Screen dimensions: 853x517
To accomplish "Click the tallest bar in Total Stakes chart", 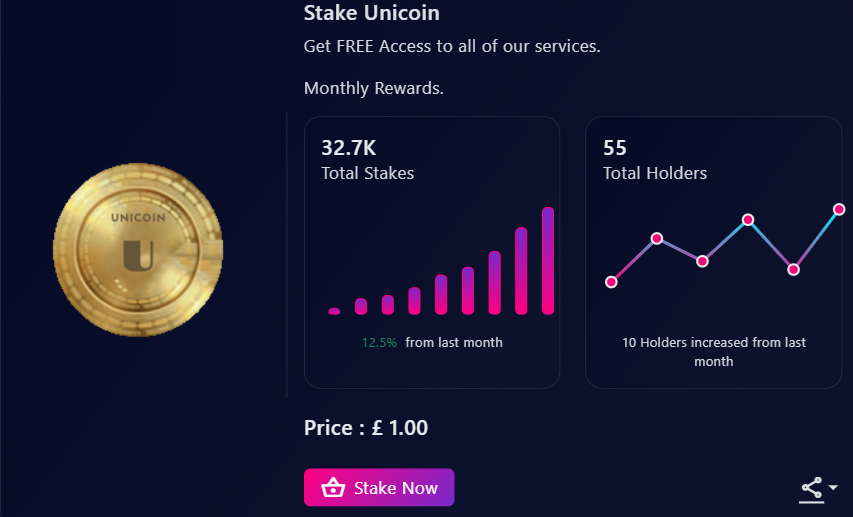I will click(548, 260).
